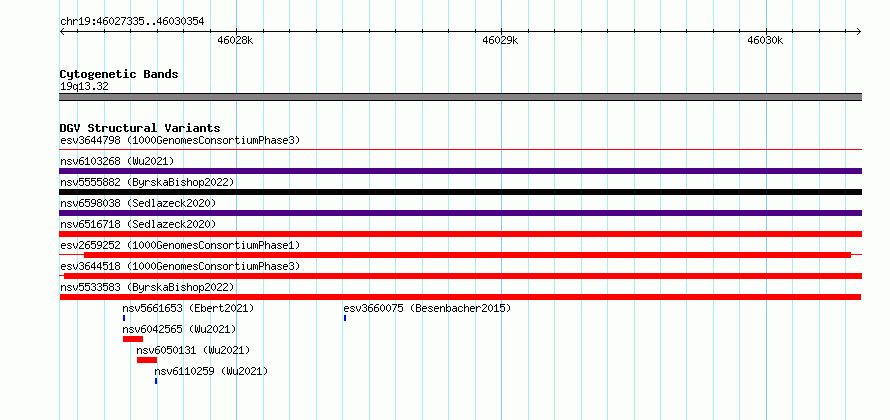
Task: Open nsv6103268 (Wu2021) label
Action: 117,161
